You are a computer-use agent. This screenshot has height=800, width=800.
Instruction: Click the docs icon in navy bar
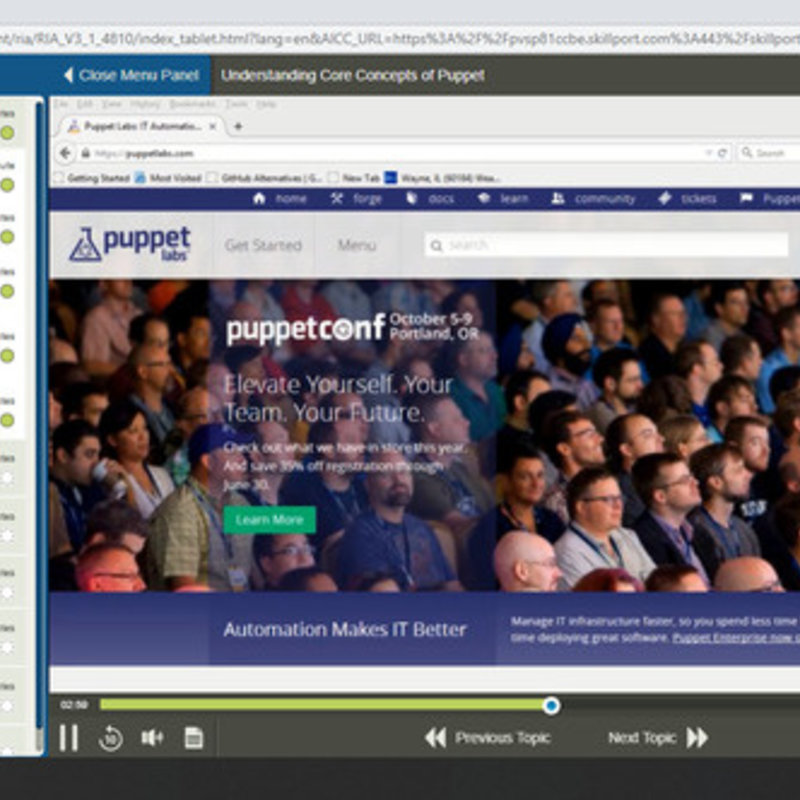pyautogui.click(x=411, y=198)
